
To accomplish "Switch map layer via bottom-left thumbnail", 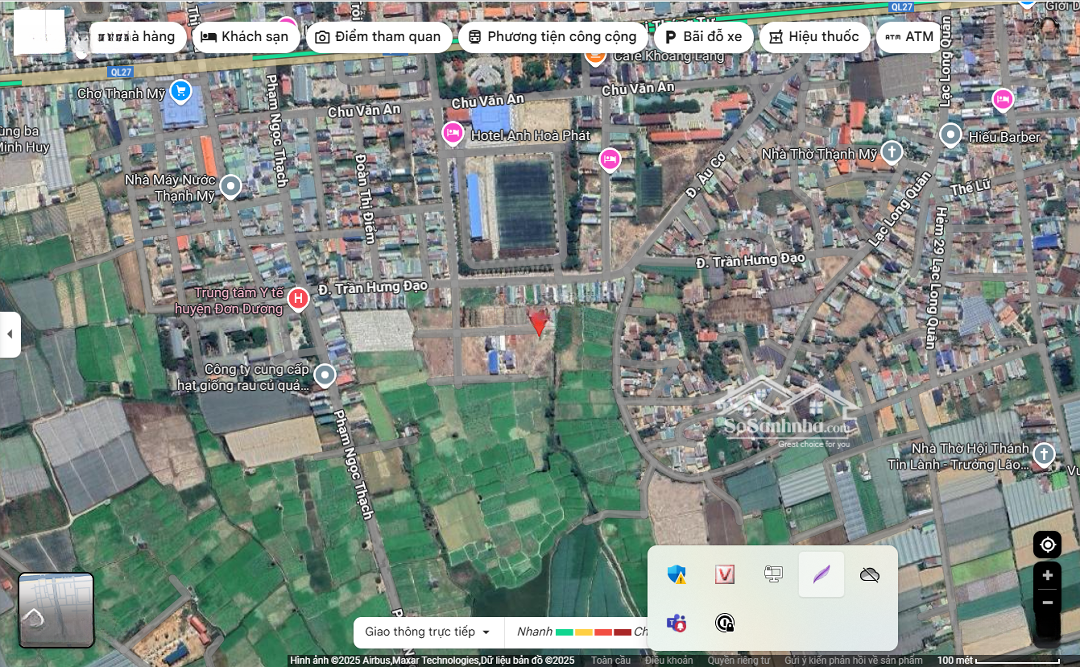I will click(x=56, y=609).
